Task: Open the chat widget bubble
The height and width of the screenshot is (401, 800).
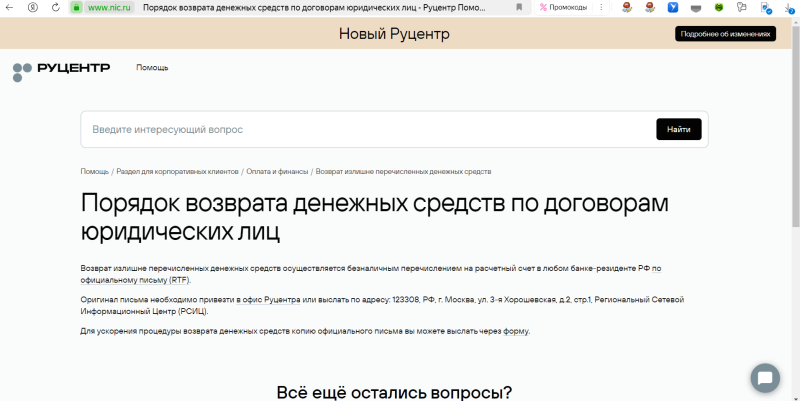Action: click(764, 378)
